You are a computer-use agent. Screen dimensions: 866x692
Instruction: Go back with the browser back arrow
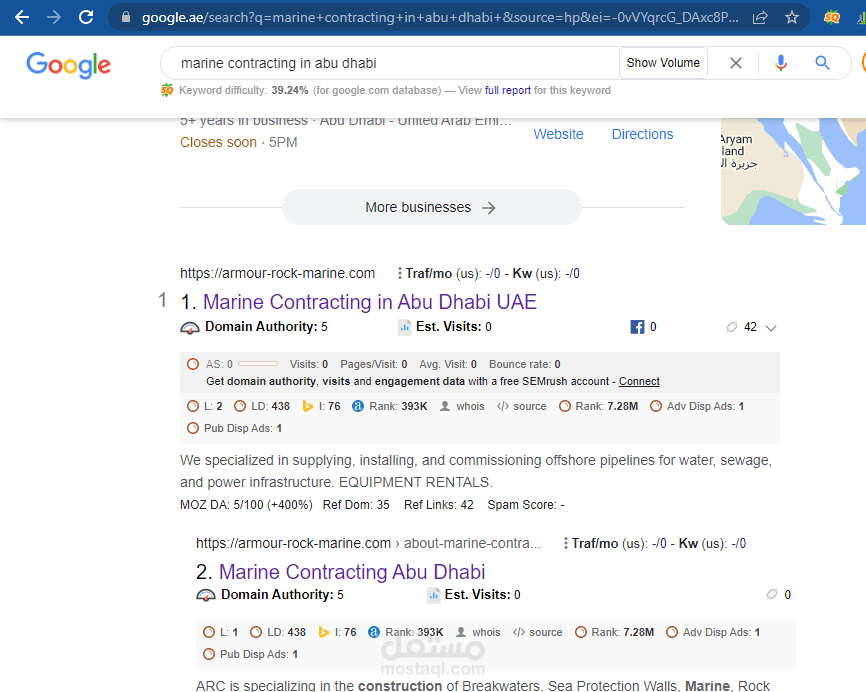point(22,17)
